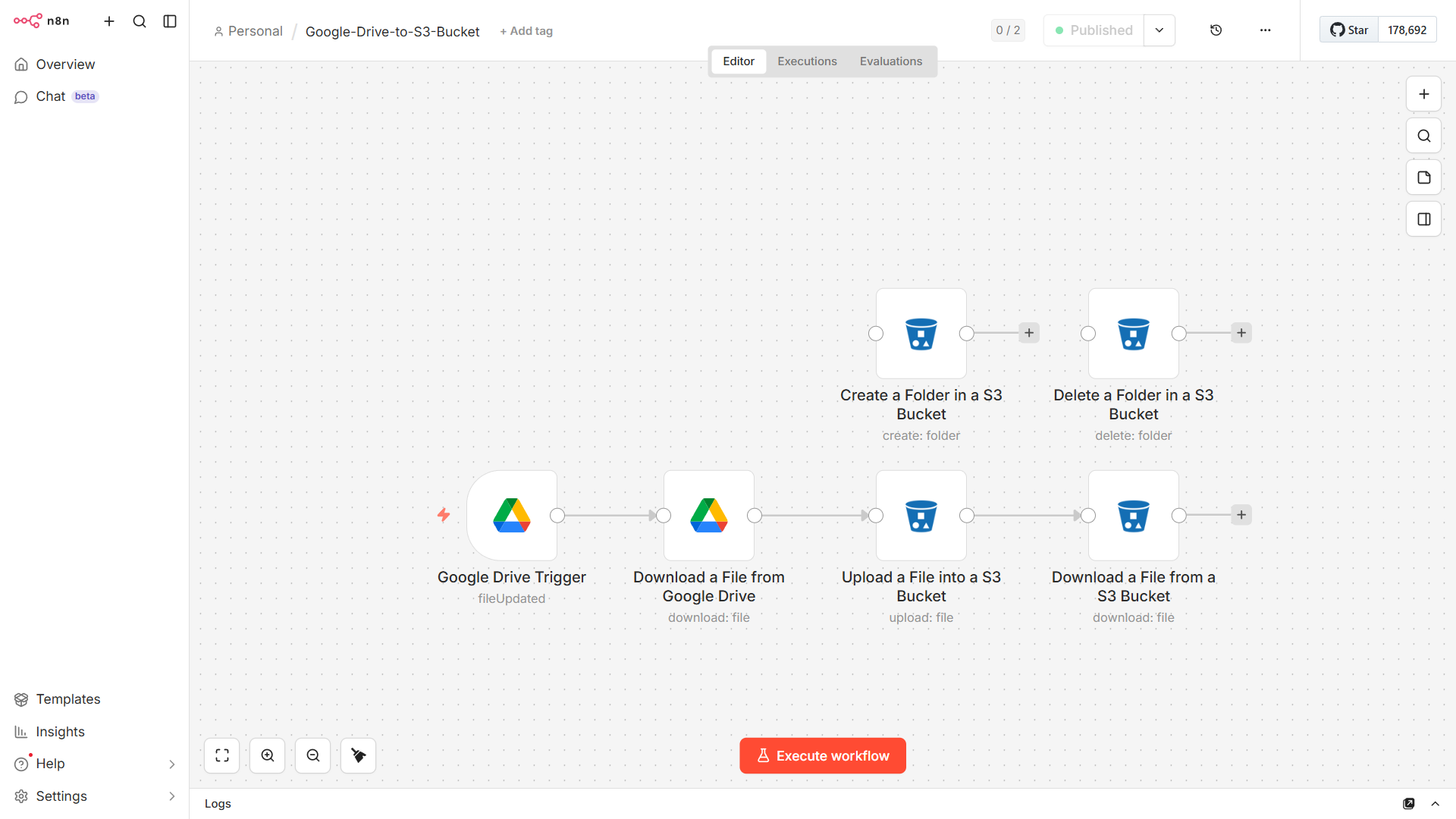
Task: Click the Add tag link
Action: (526, 31)
